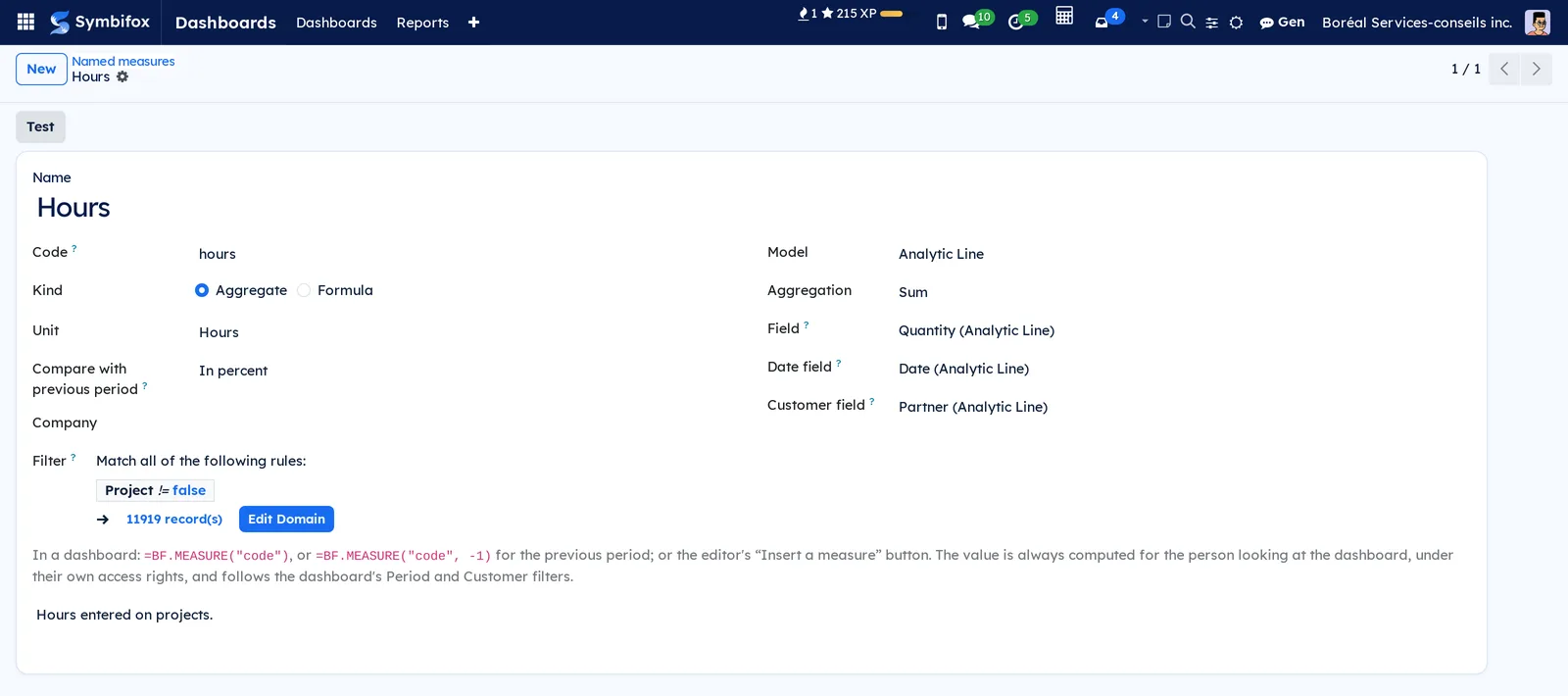Open the Dashboards menu item
The height and width of the screenshot is (696, 1568).
(x=336, y=23)
